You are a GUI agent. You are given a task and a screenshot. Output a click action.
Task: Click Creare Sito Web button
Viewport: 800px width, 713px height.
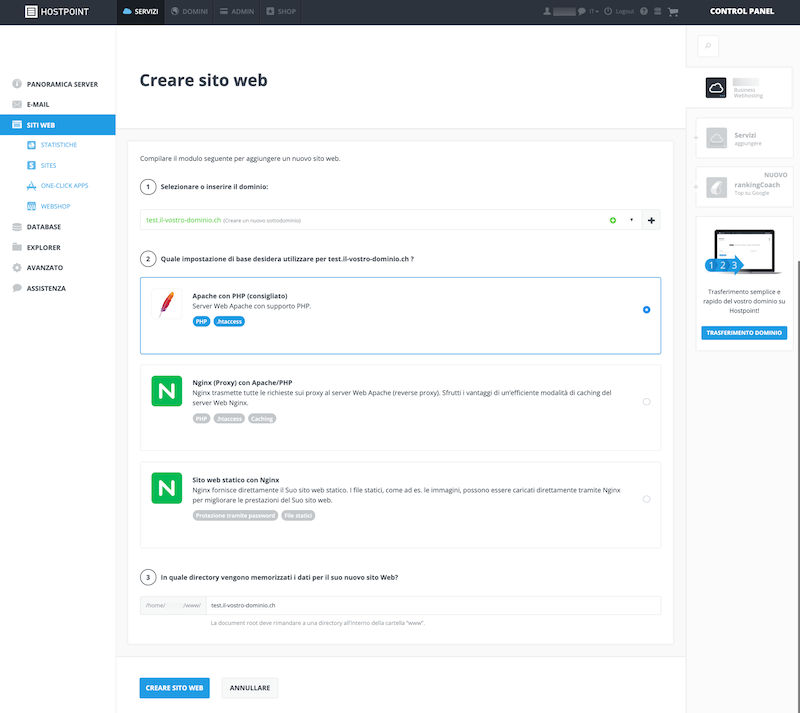(x=174, y=688)
